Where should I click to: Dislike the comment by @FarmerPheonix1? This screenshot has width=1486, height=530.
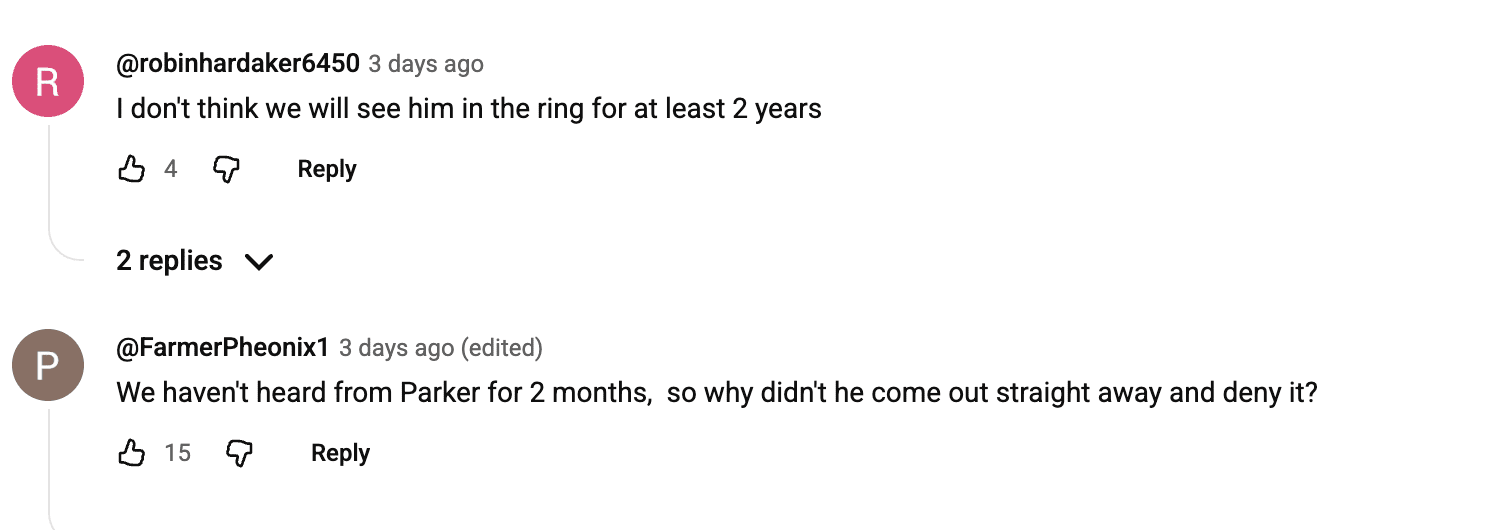pyautogui.click(x=240, y=454)
